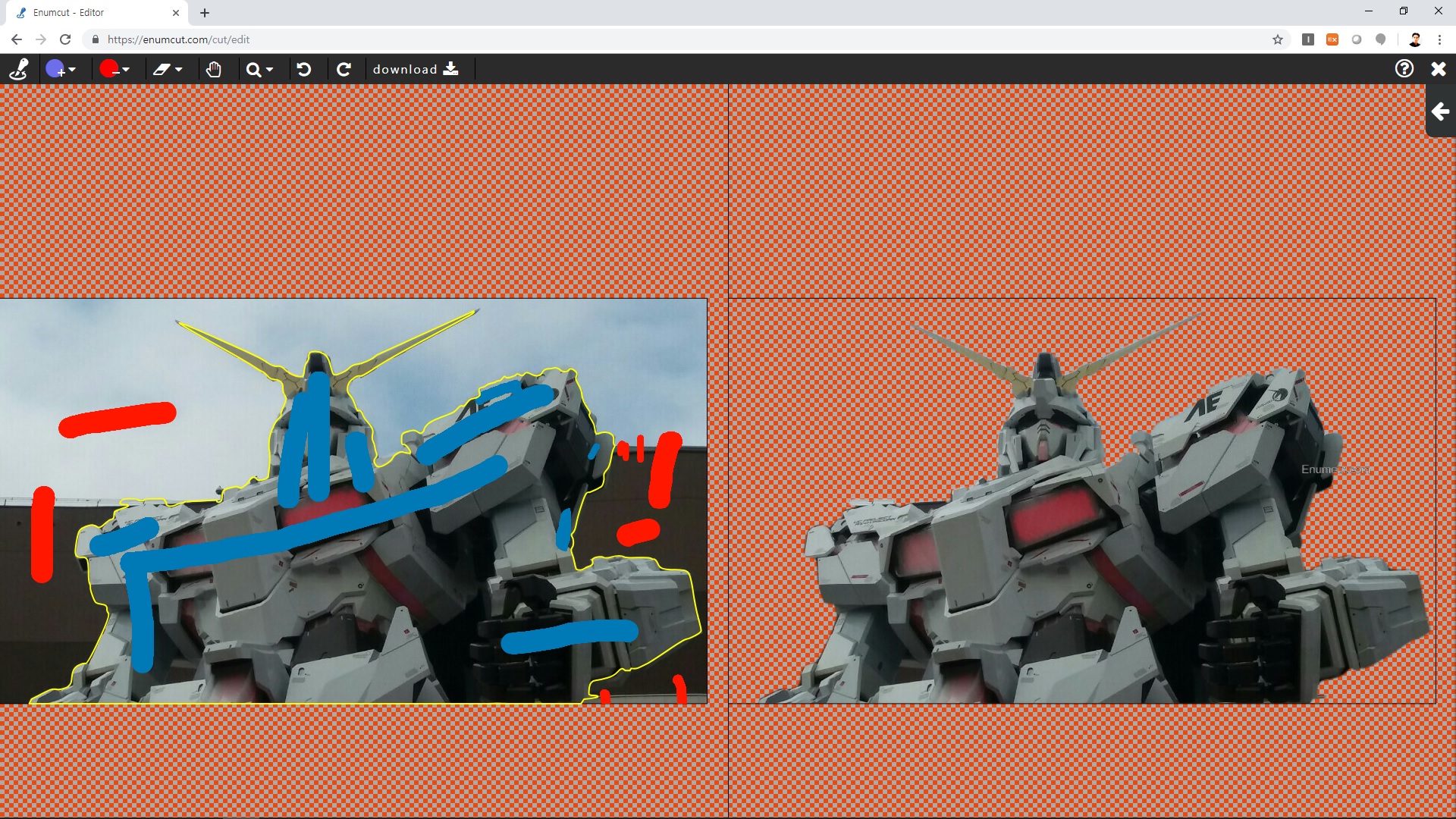
Task: Expand the eraser tool options arrow
Action: point(179,70)
